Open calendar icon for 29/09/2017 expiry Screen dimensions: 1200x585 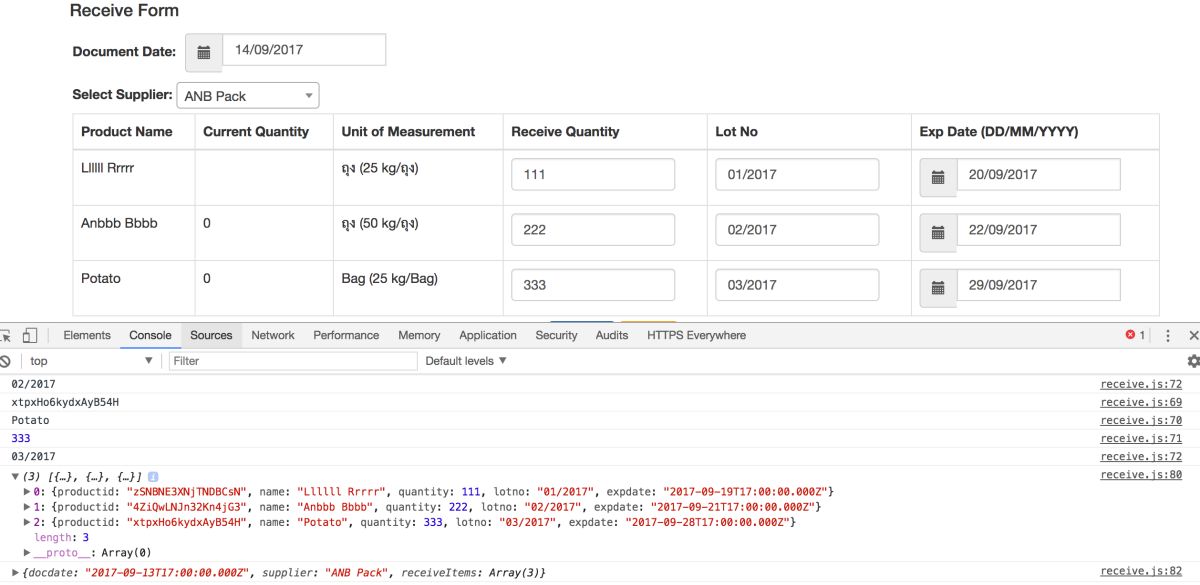pyautogui.click(x=938, y=287)
